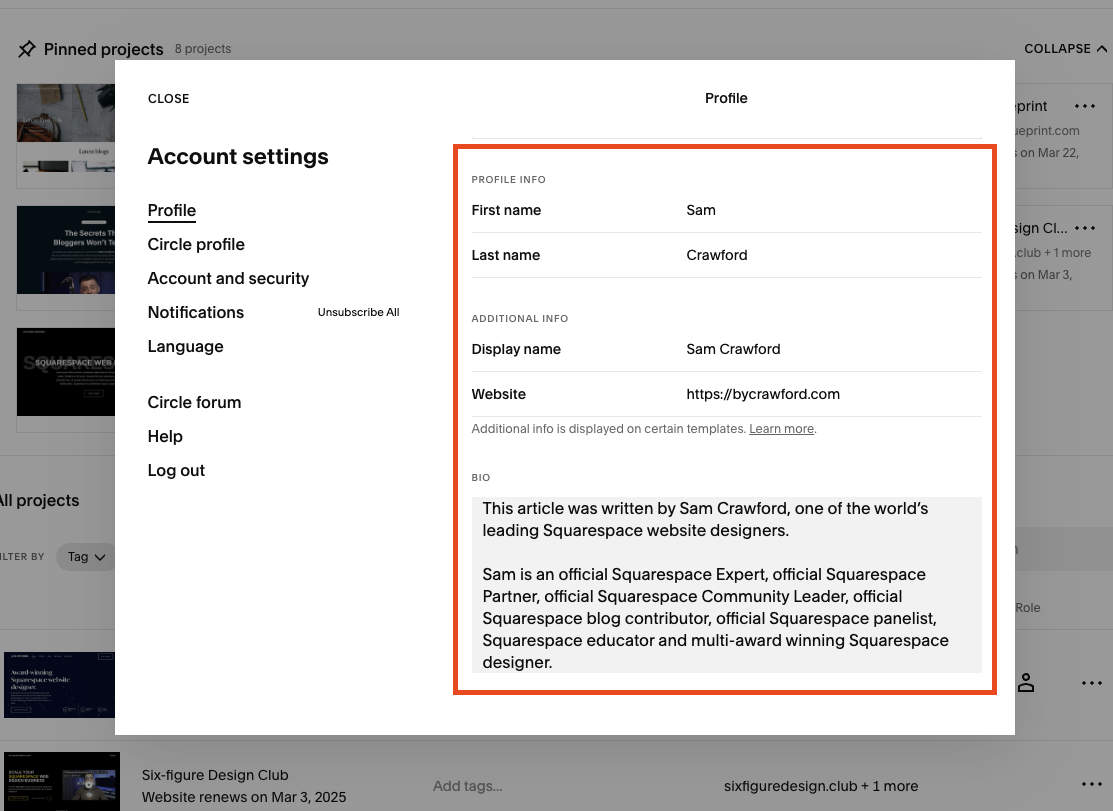Open the Circle profile settings
The image size is (1113, 811).
[196, 244]
